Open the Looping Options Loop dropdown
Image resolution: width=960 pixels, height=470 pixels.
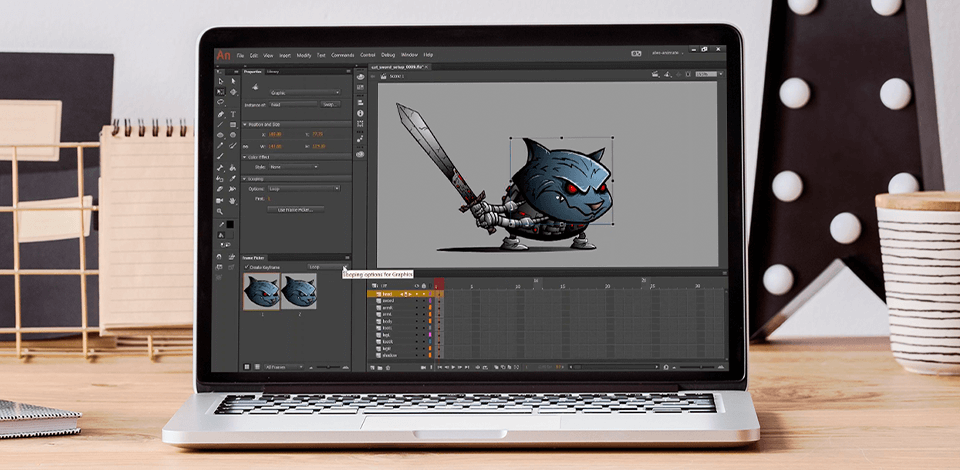304,188
